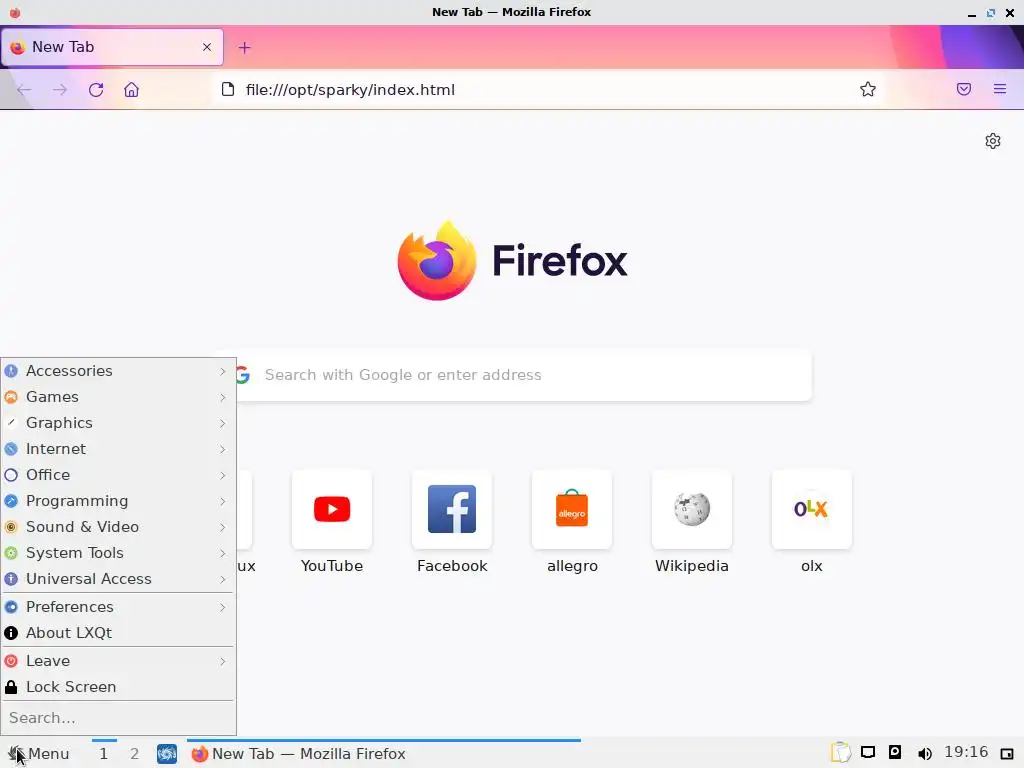Click the clipboard manager tray icon
The image size is (1024, 768).
point(840,752)
